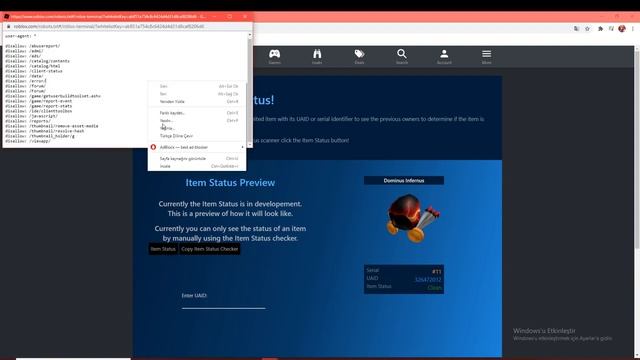Click the padlock icon in popup address bar
This screenshot has width=640, height=360.
[8, 27]
